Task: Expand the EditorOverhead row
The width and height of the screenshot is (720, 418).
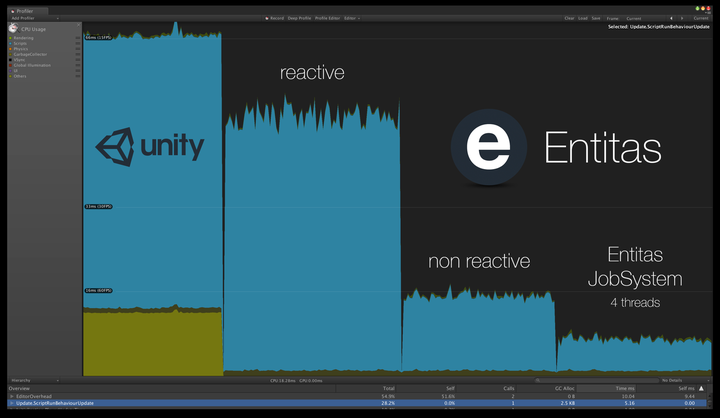Action: [12, 396]
